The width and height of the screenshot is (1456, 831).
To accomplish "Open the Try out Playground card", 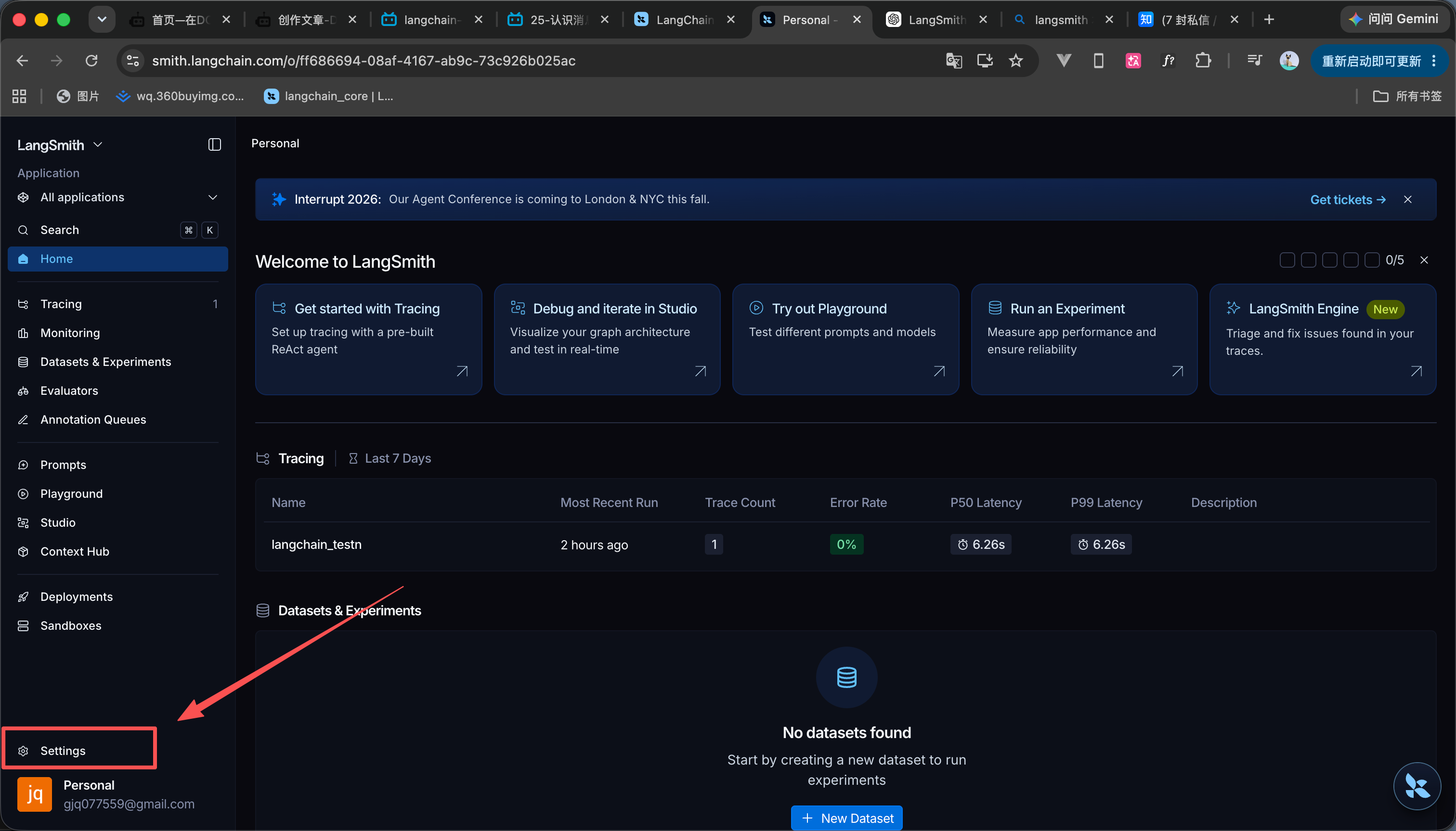I will [x=845, y=339].
